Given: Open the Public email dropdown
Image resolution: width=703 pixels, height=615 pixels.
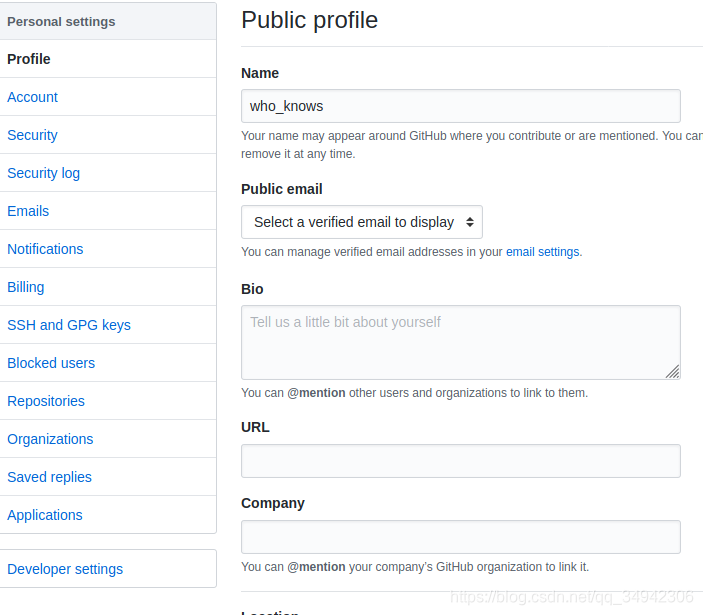Looking at the screenshot, I should tap(362, 222).
